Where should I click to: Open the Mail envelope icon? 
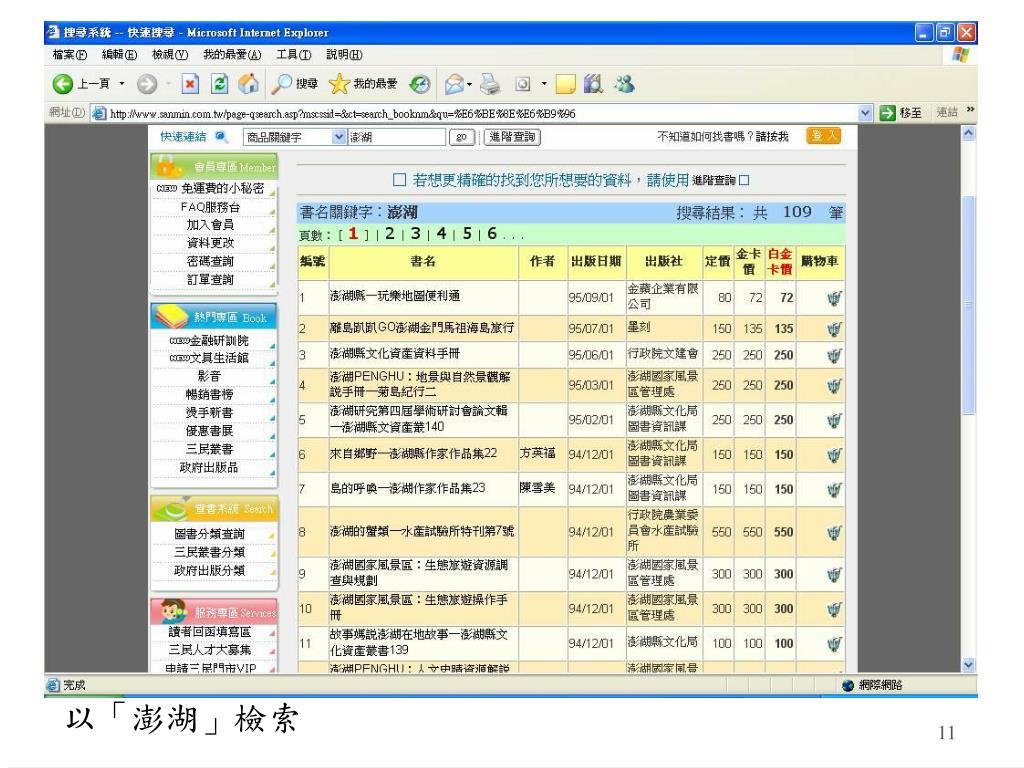pos(454,84)
